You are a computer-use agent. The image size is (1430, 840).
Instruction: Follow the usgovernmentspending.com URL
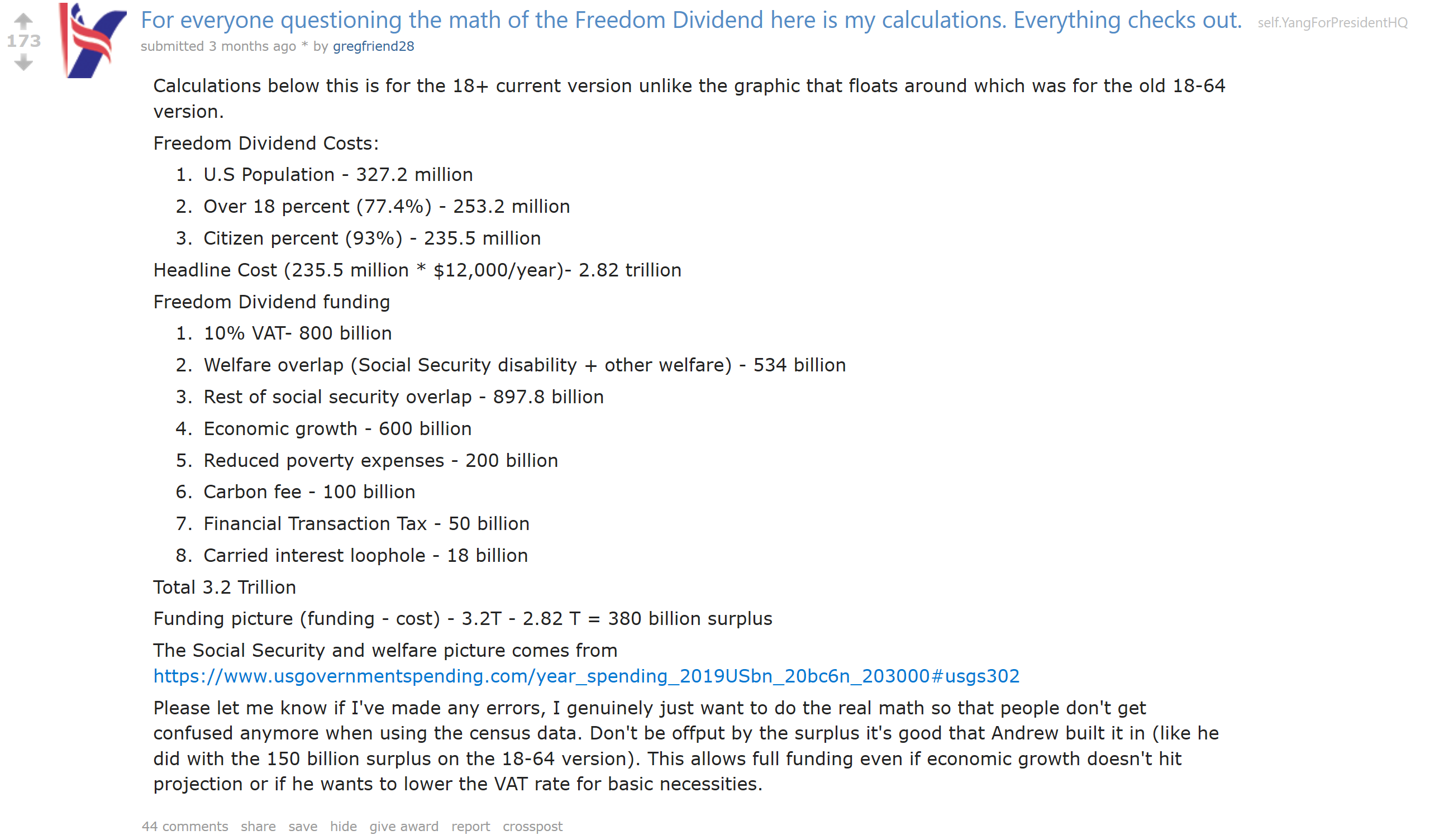point(586,676)
